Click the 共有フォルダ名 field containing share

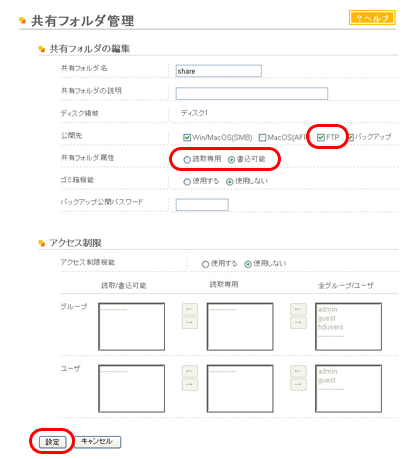click(219, 71)
